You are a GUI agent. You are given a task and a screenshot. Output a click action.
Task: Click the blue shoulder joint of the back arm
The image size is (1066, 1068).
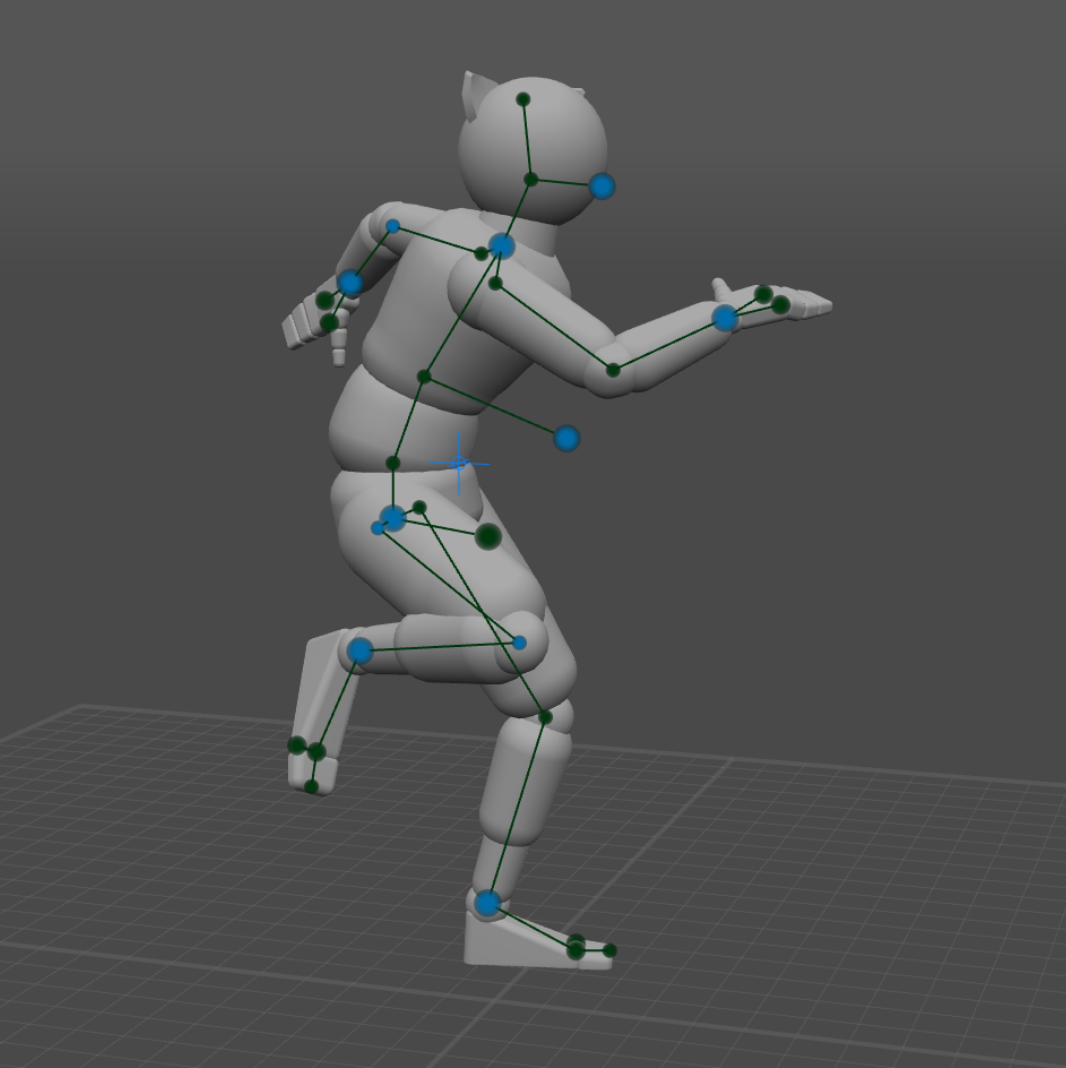(392, 226)
